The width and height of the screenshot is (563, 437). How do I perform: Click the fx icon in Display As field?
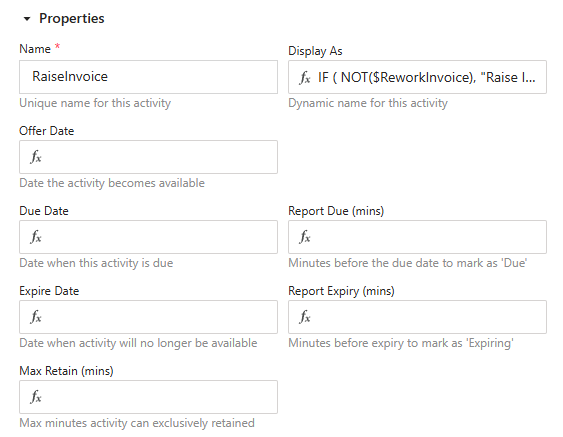coord(305,78)
